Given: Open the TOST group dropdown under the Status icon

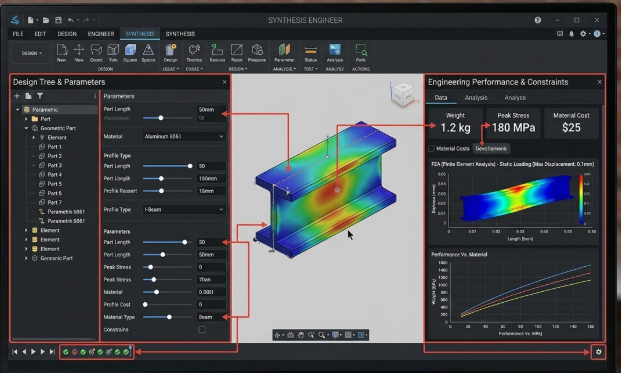Looking at the screenshot, I should coord(310,69).
